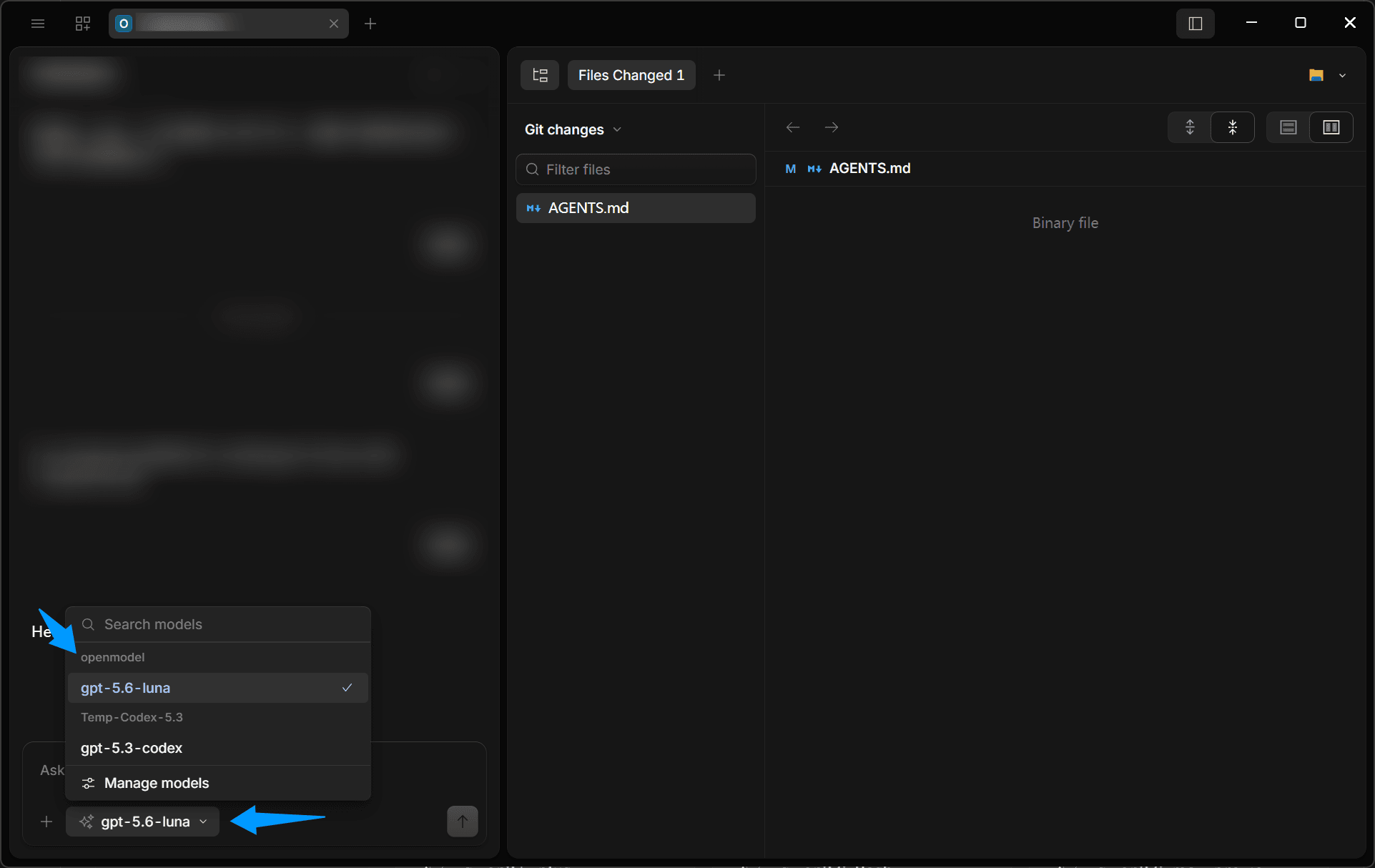Expand the dropdown next to folder icon
1375x868 pixels.
(x=1342, y=75)
